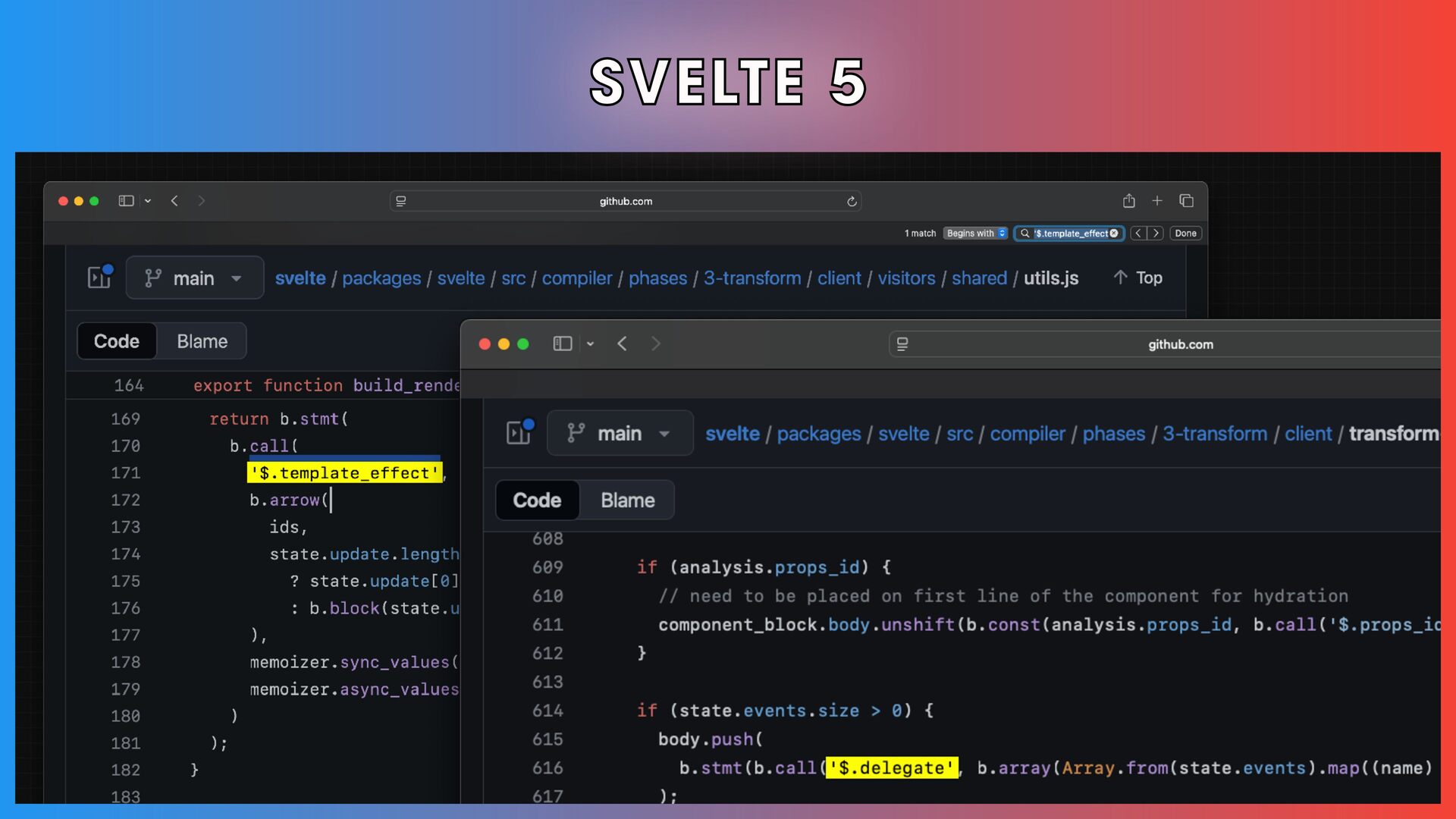1456x819 pixels.
Task: Open a new tab in back Safari window
Action: pos(1157,200)
